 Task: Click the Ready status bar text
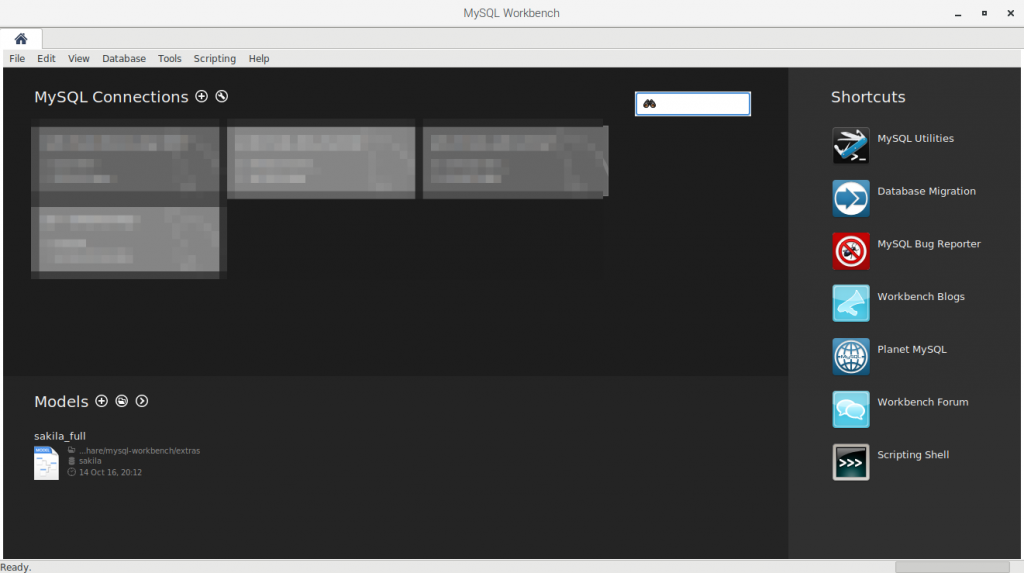pos(16,567)
